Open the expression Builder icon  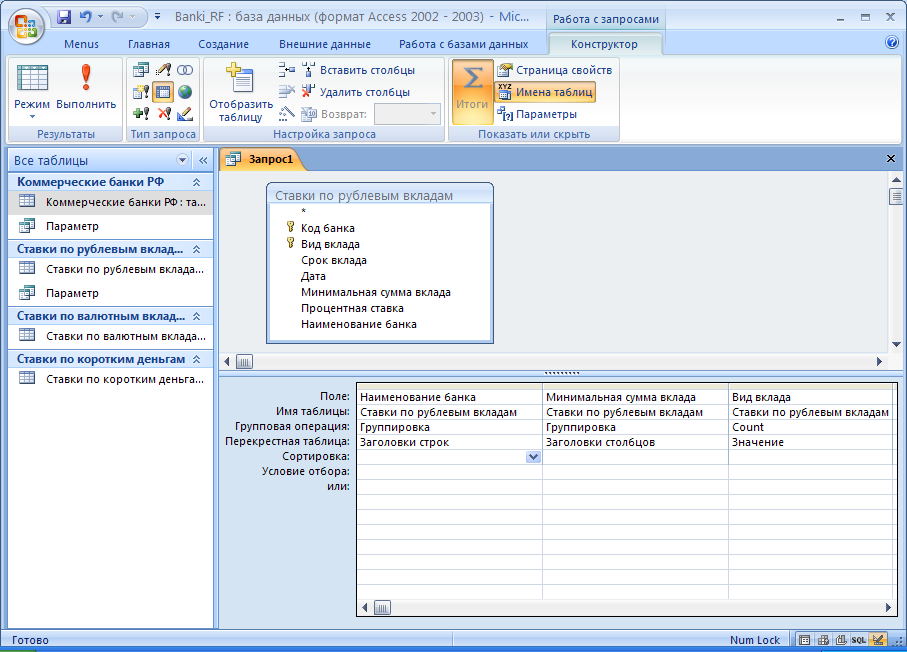click(x=286, y=114)
